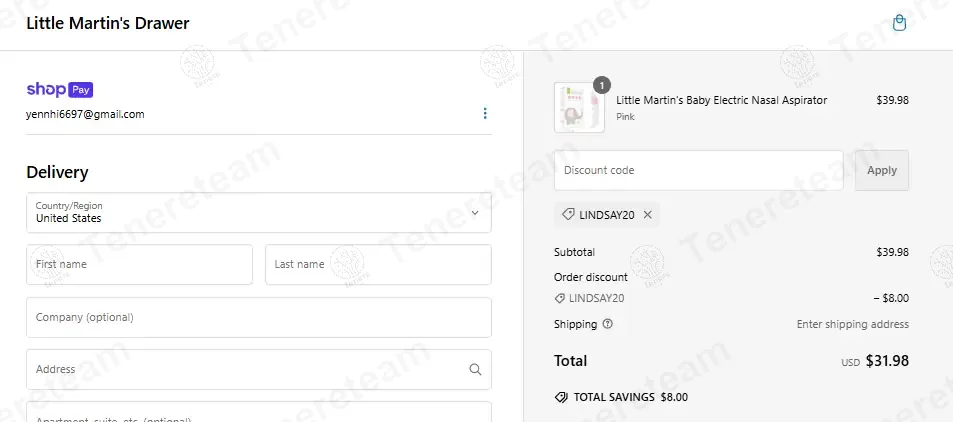Click into the Discount code field
953x422 pixels.
(x=698, y=170)
